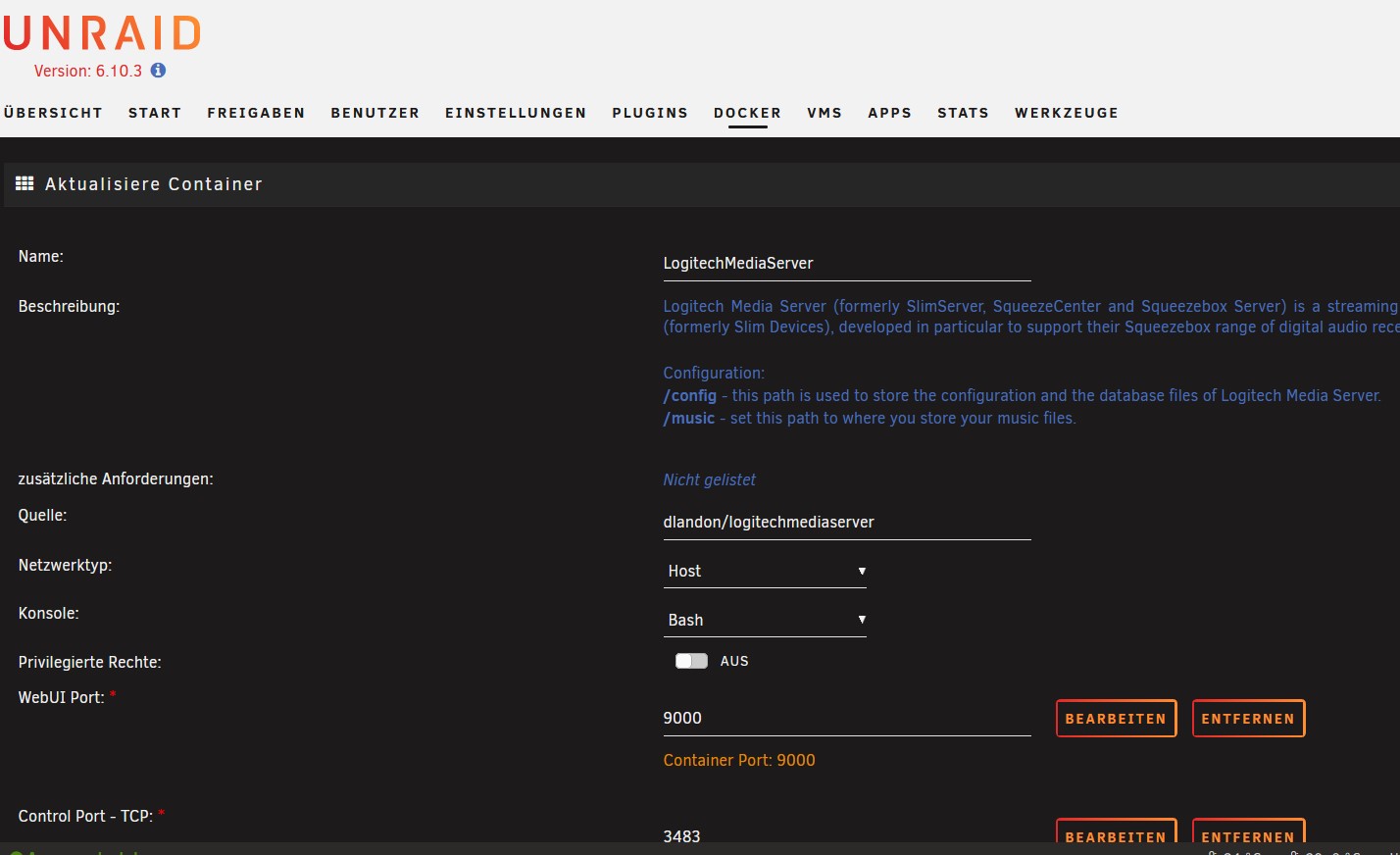Image resolution: width=1400 pixels, height=855 pixels.
Task: Click the Unraid logo
Action: click(102, 33)
